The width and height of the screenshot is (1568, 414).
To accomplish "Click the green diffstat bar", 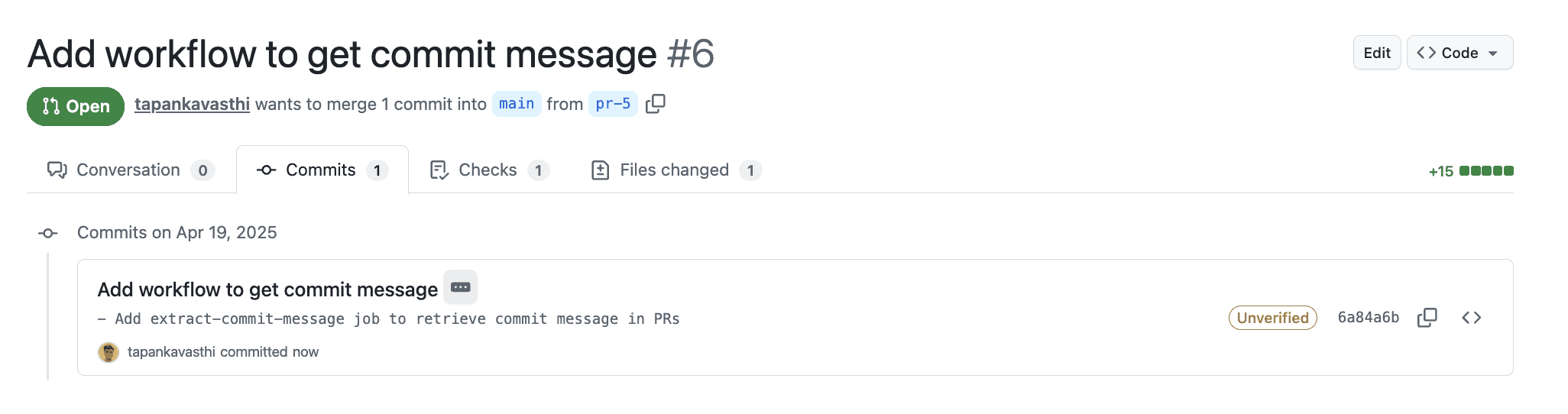I will coord(1486,171).
